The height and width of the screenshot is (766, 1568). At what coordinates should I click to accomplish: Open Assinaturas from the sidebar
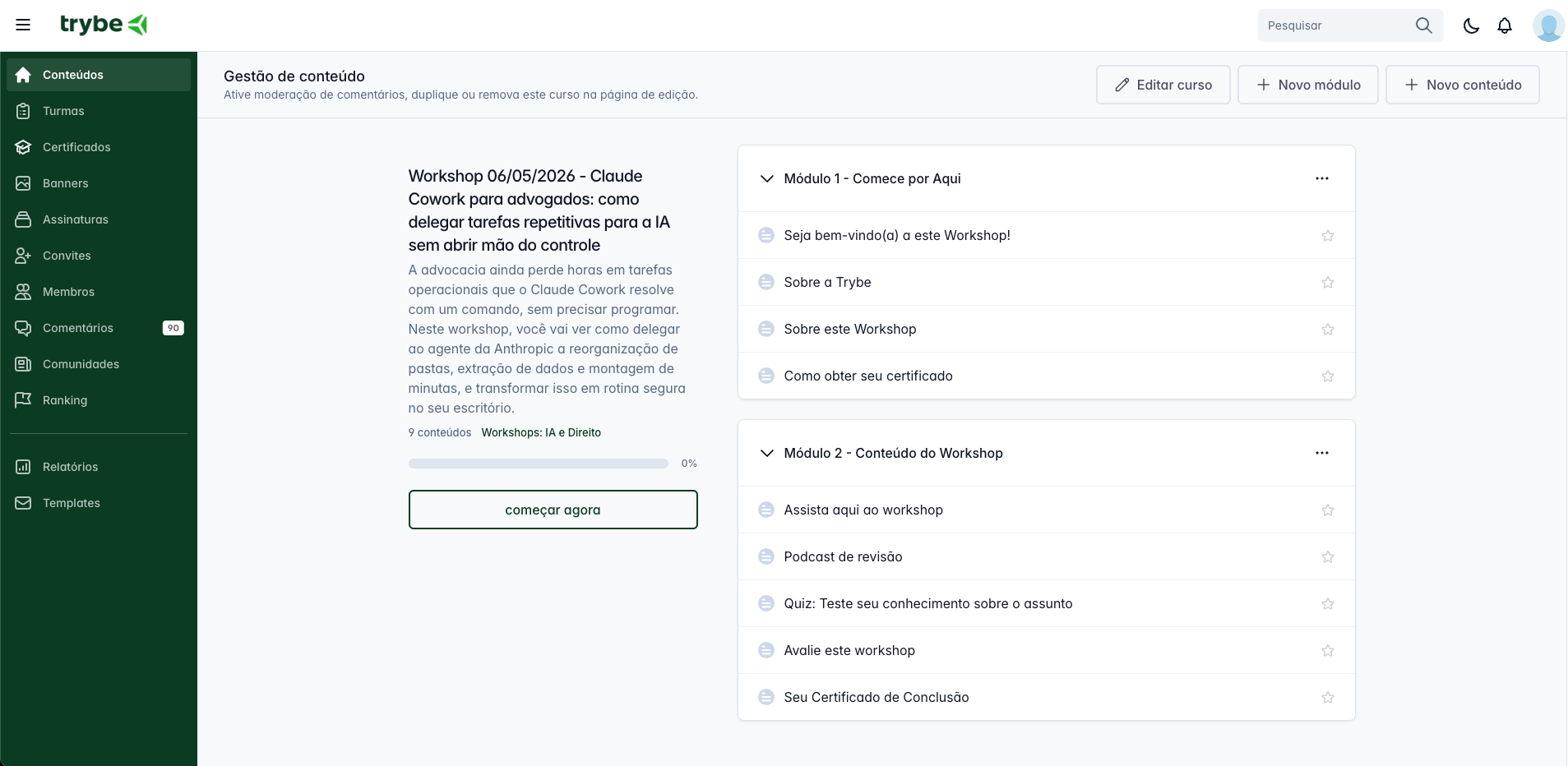75,219
